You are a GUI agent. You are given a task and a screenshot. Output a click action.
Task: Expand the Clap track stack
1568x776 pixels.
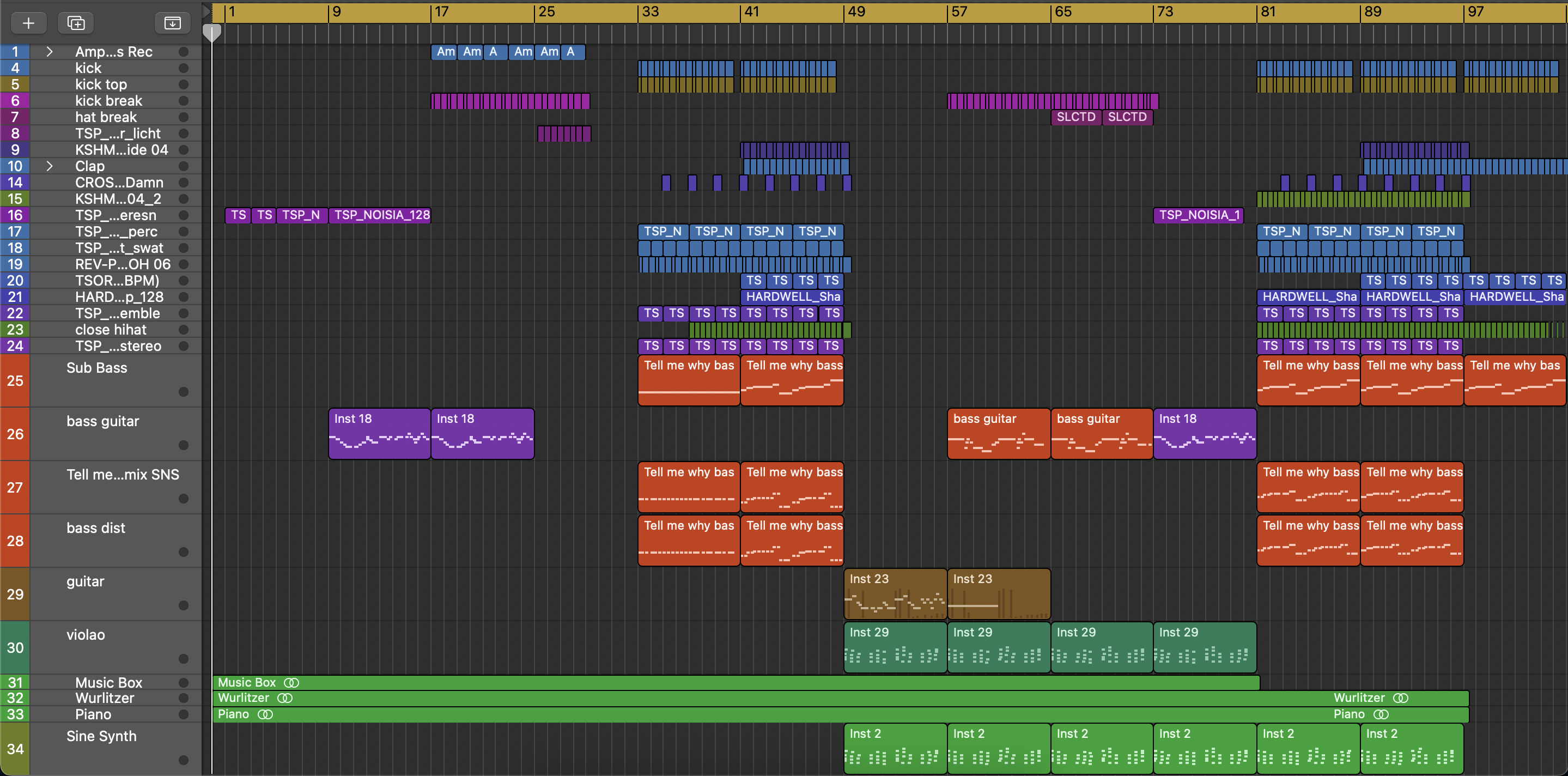coord(50,166)
